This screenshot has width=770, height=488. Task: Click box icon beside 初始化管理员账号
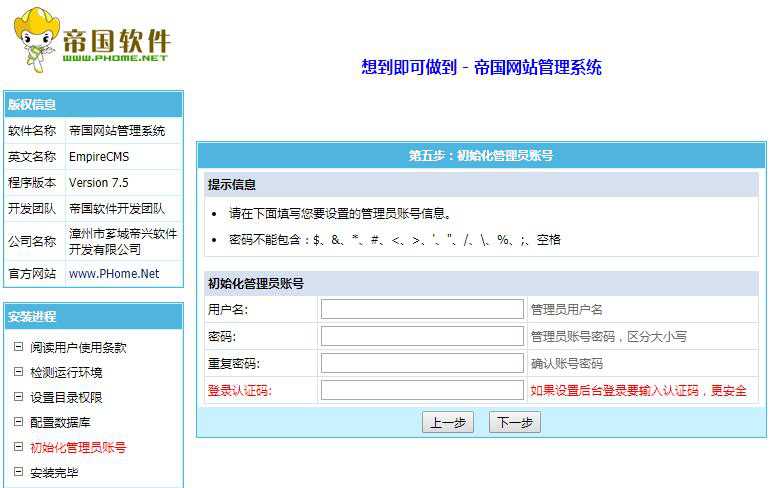[x=19, y=447]
